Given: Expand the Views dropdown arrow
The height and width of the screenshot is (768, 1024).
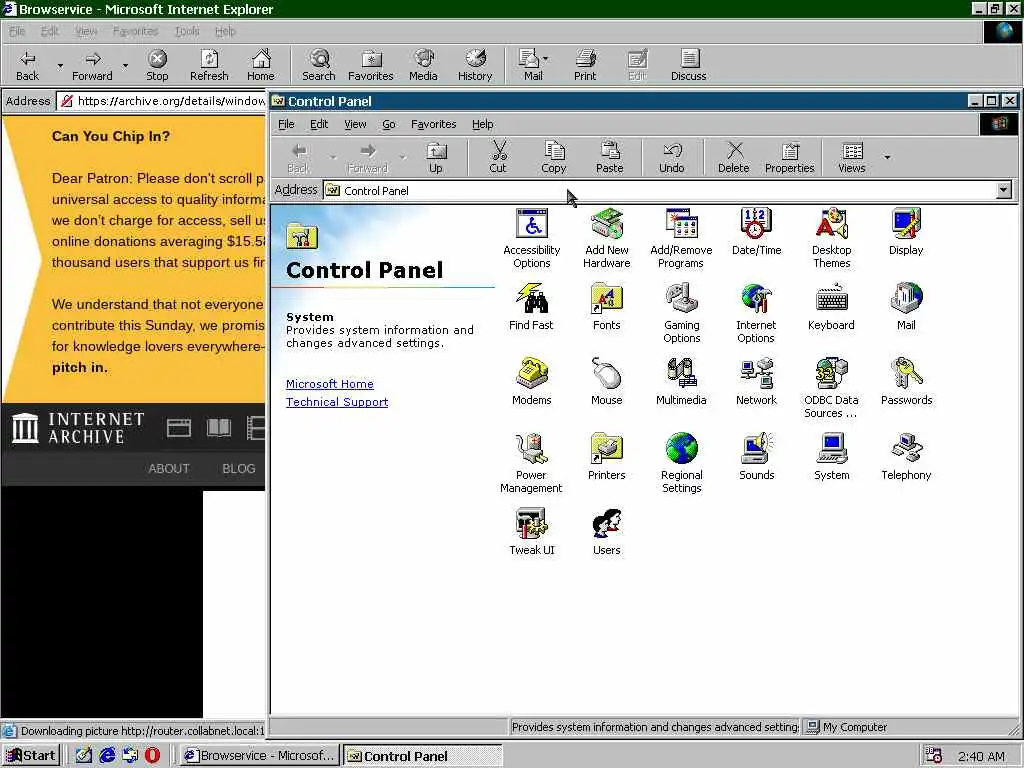Looking at the screenshot, I should [887, 157].
